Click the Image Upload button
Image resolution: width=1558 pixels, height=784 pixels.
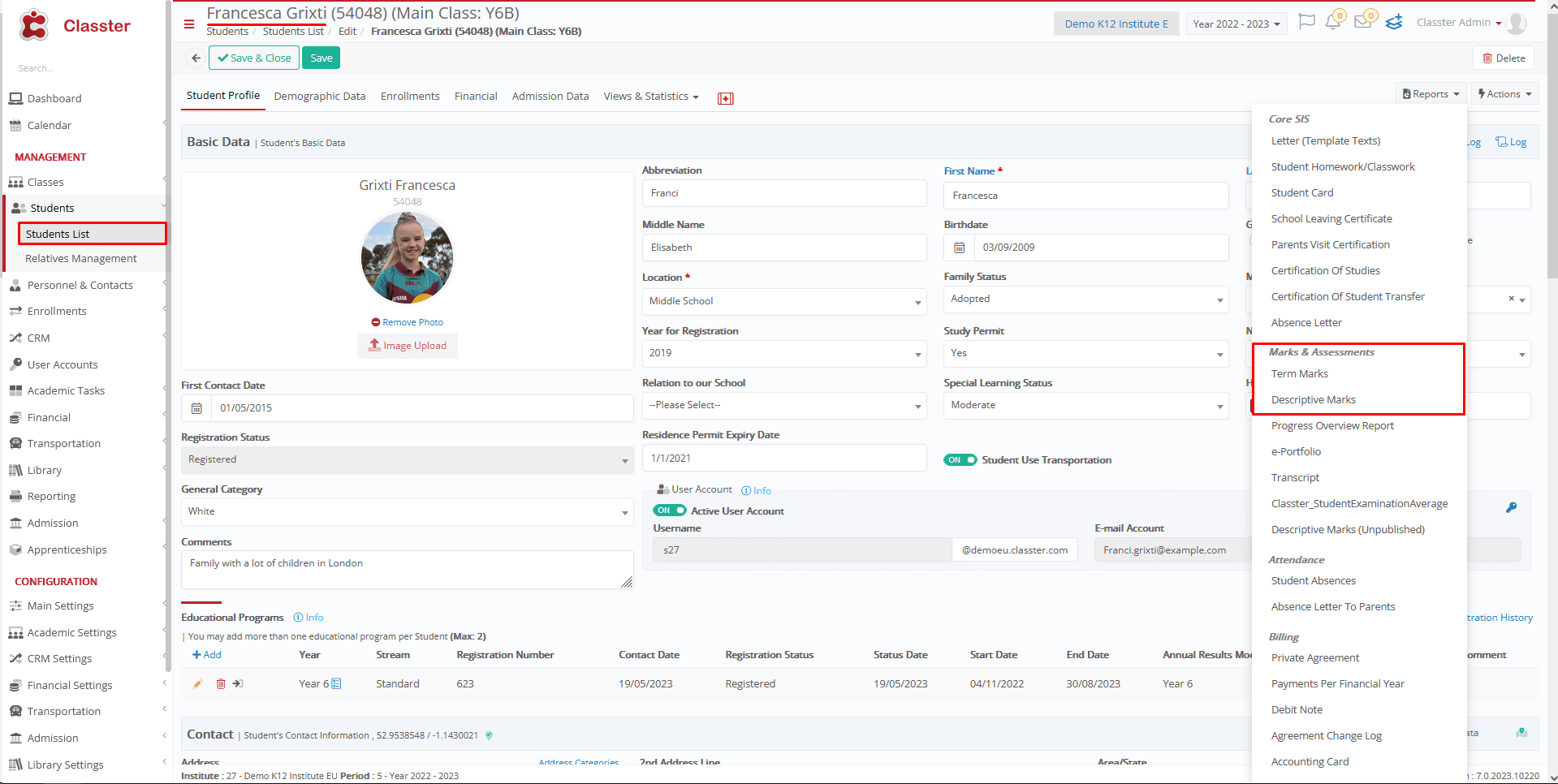pos(408,346)
